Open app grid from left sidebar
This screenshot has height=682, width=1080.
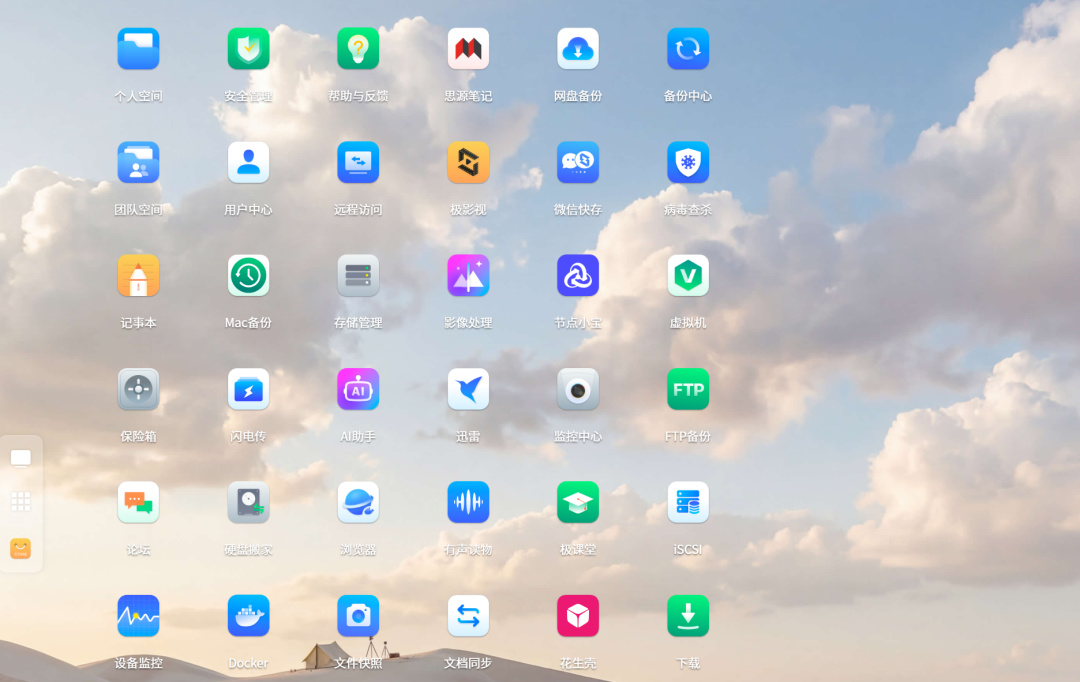click(x=21, y=502)
